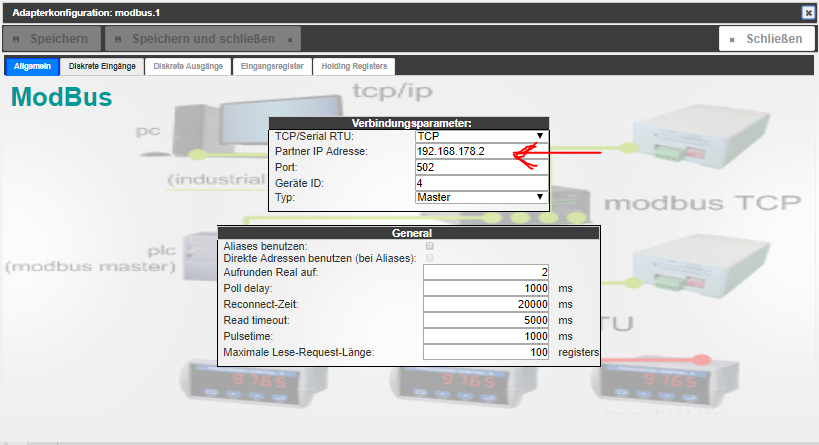Click the Port input field
Viewport: 819px width, 445px height.
click(x=482, y=167)
